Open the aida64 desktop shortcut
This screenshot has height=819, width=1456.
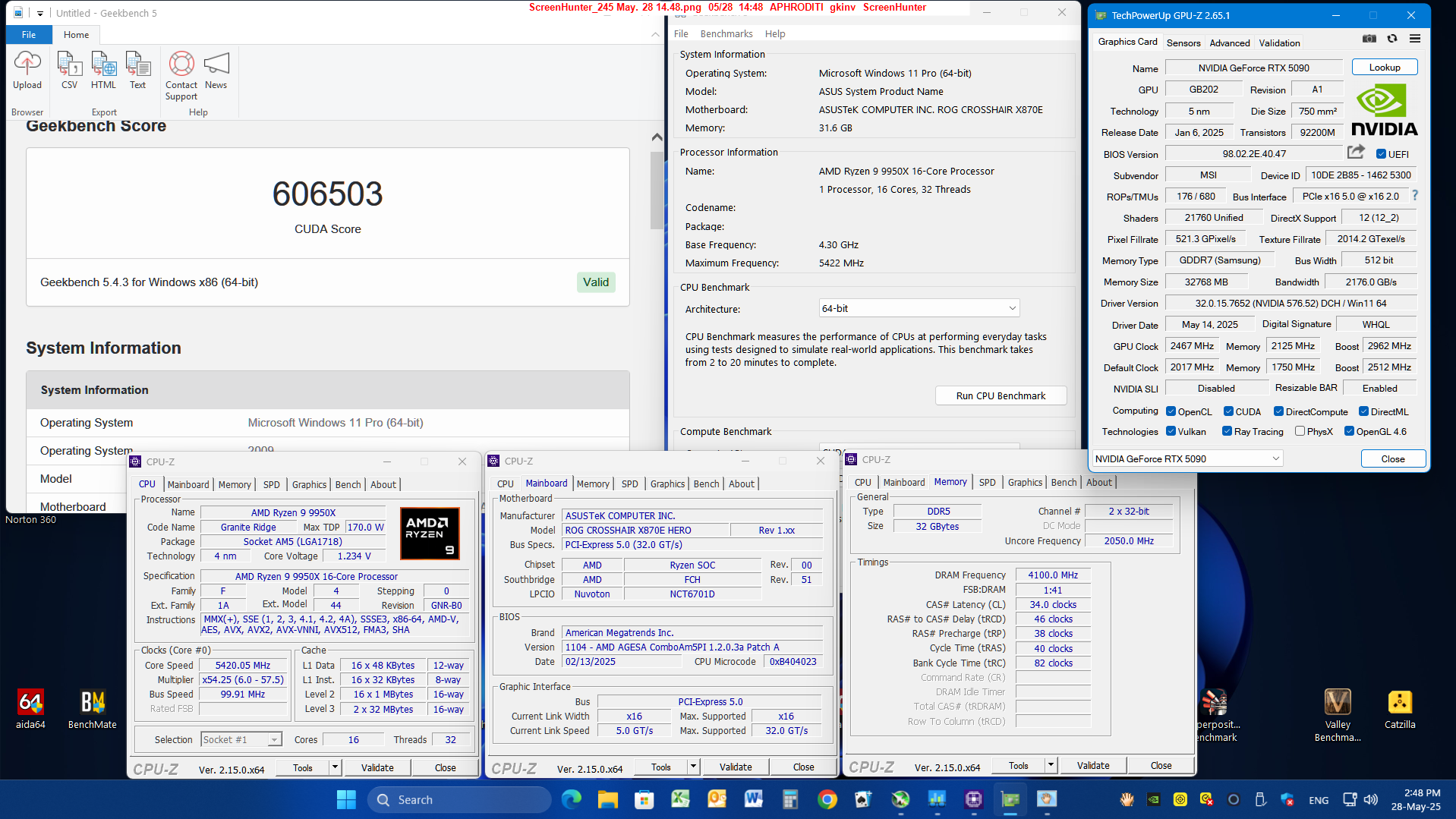30,710
